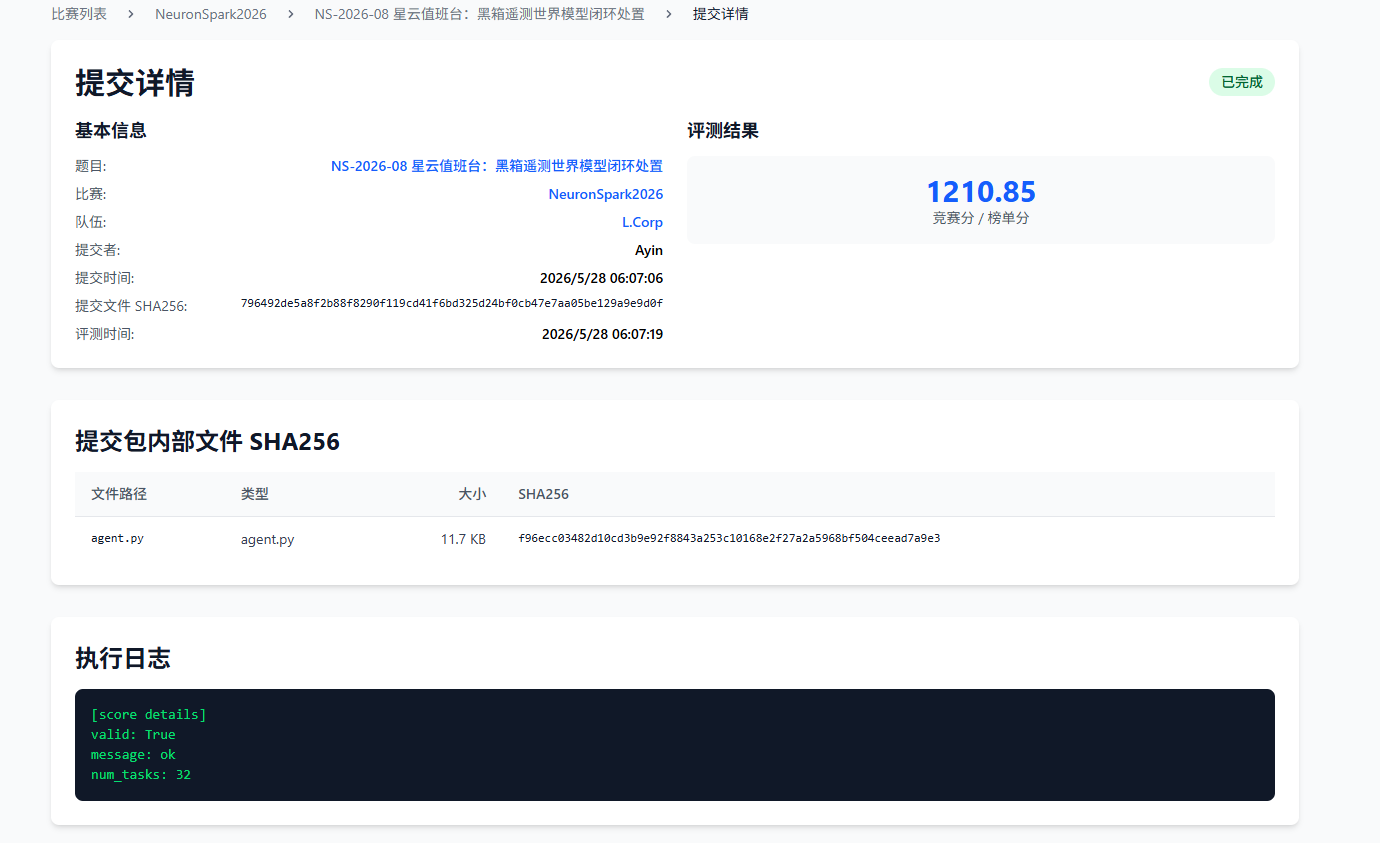Click the 基本信息 heading
Viewport: 1380px width, 843px height.
pos(111,130)
